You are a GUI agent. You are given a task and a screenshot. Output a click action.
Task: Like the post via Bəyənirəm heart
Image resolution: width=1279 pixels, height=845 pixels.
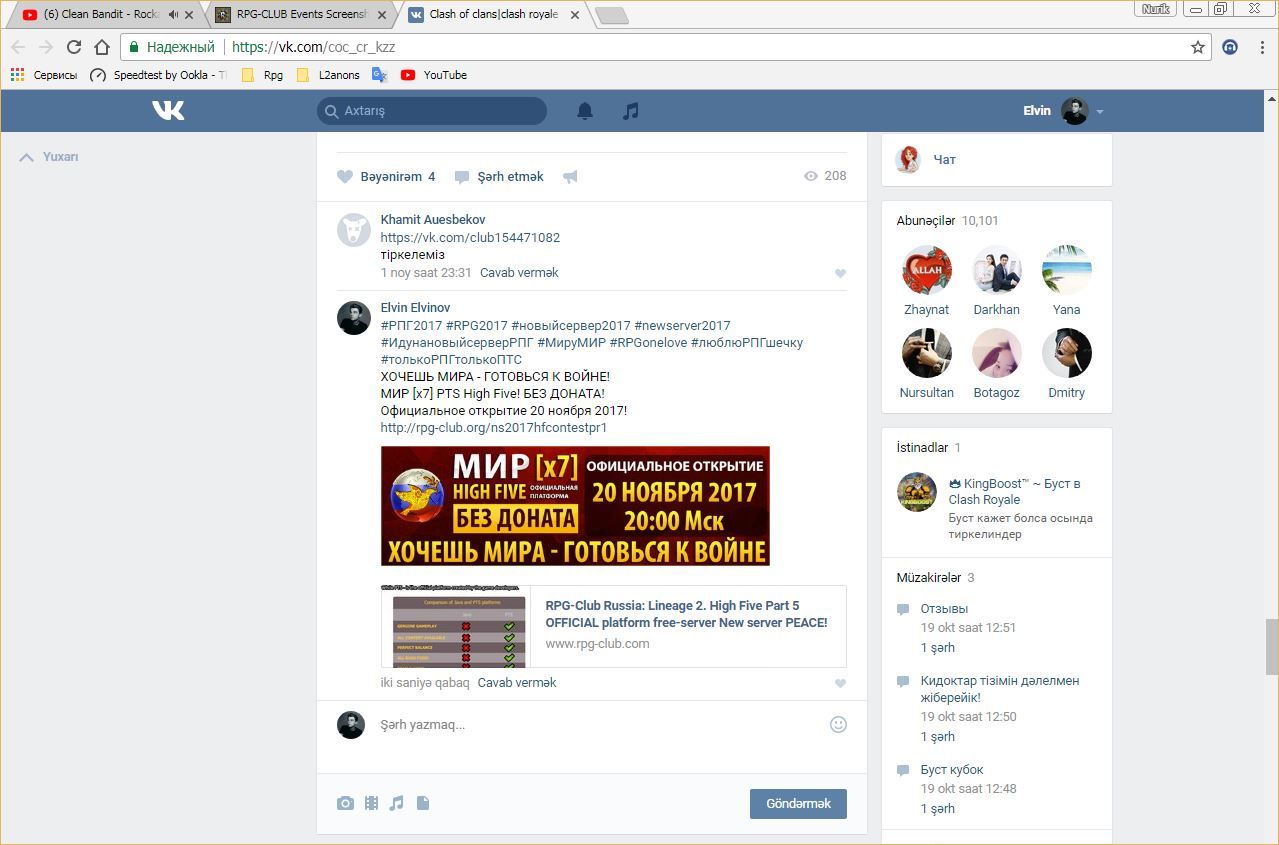345,177
